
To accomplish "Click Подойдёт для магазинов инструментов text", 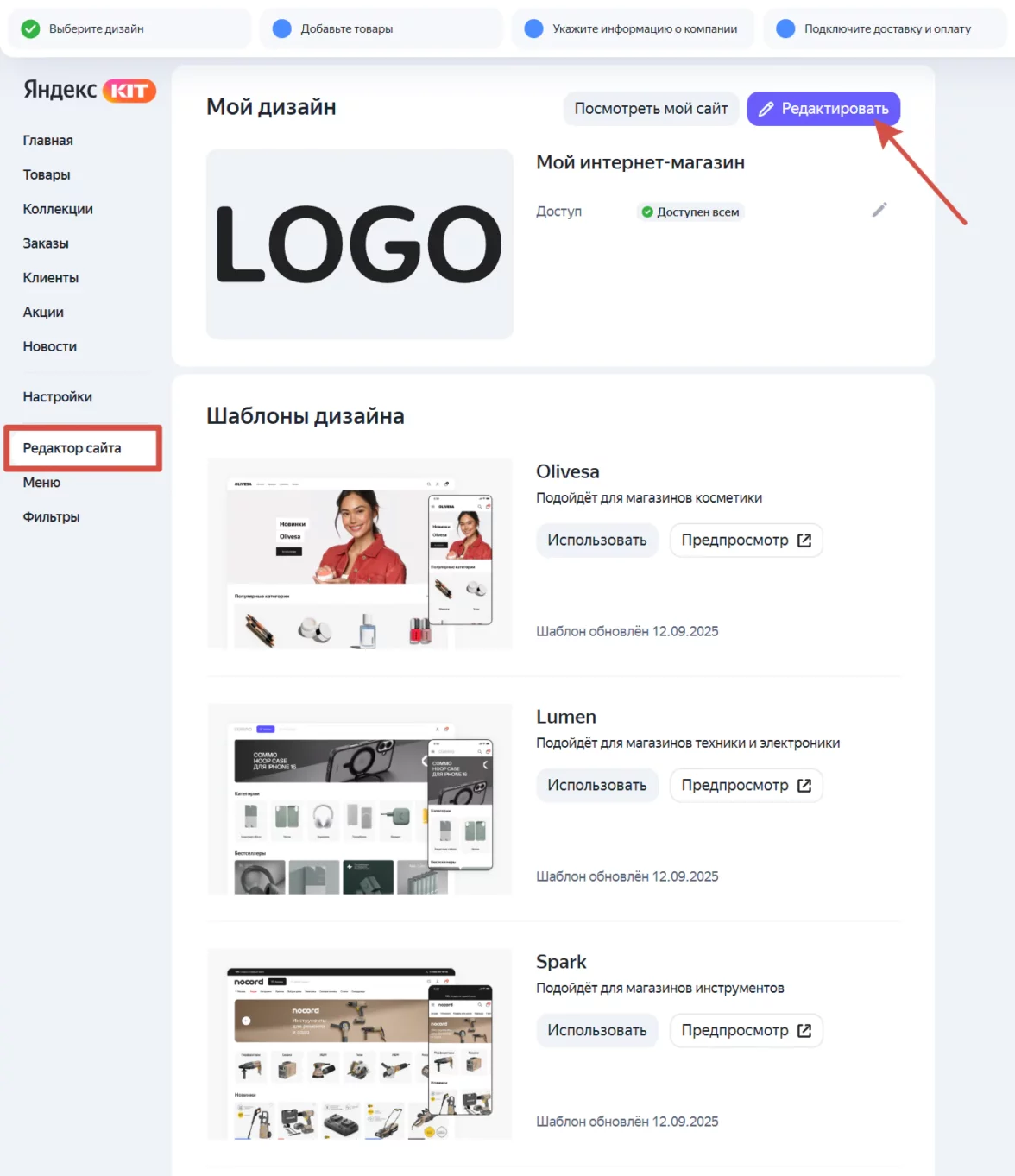I will tap(660, 989).
